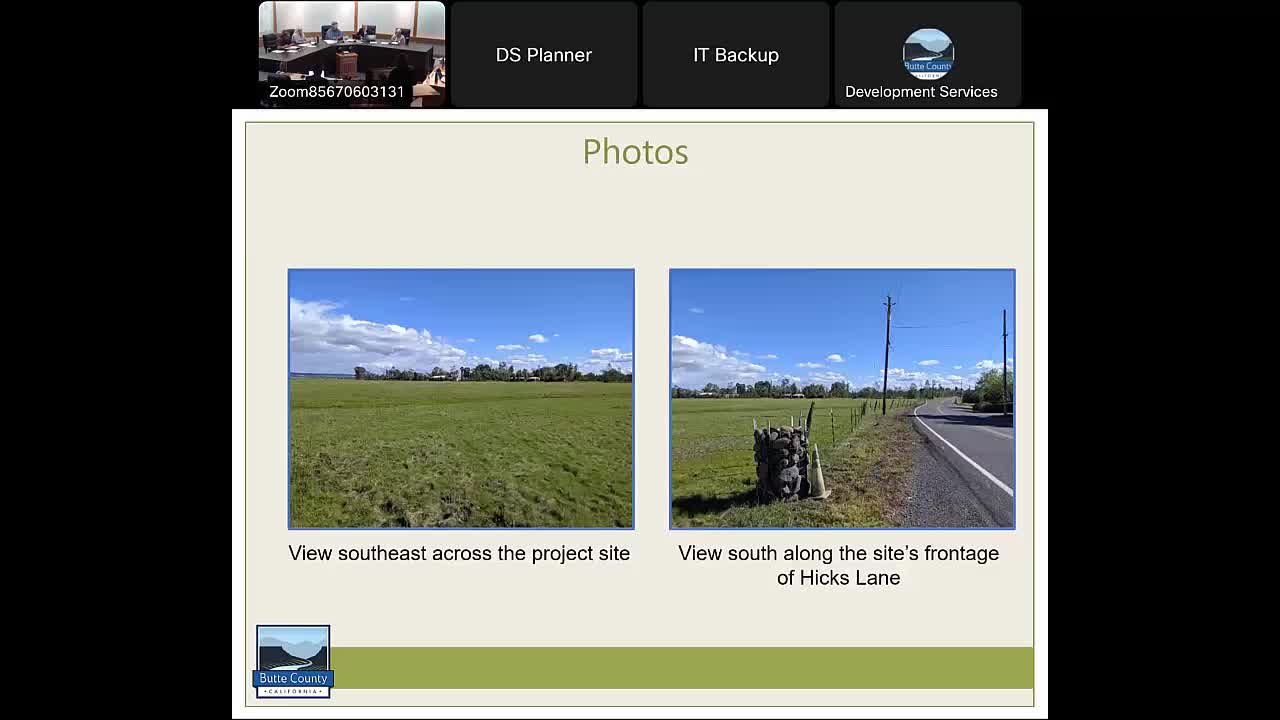Screen dimensions: 1280x720
Task: Click the stone pillar in the right photo
Action: pos(780,462)
